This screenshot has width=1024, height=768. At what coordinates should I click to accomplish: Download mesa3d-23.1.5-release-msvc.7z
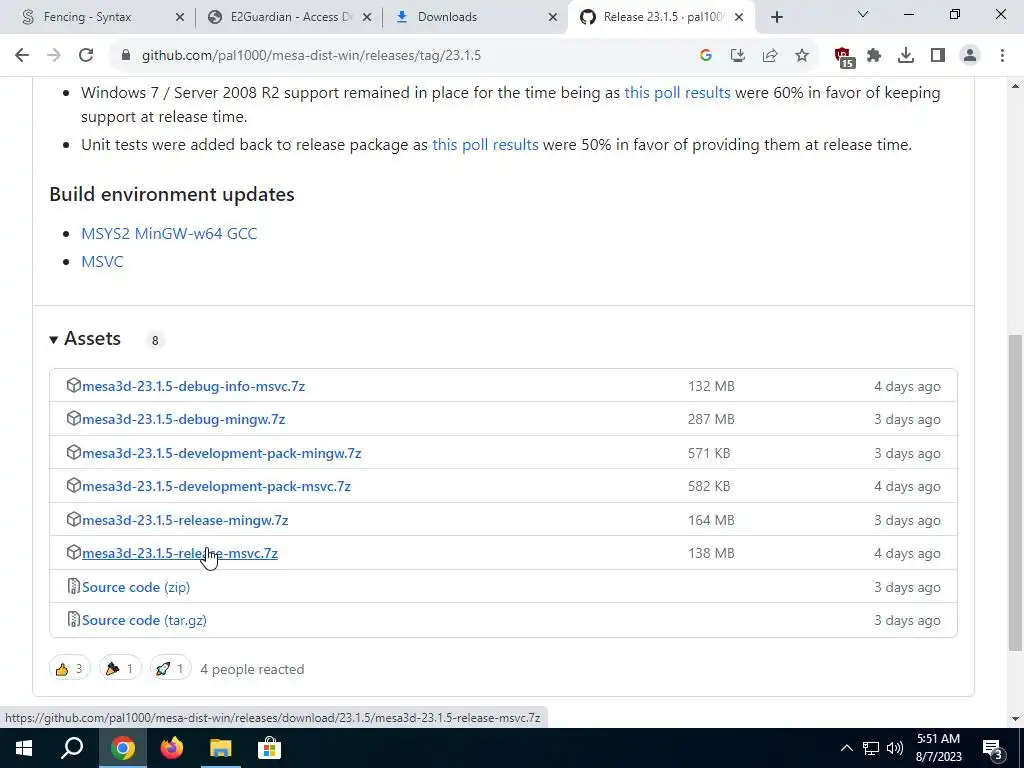180,553
